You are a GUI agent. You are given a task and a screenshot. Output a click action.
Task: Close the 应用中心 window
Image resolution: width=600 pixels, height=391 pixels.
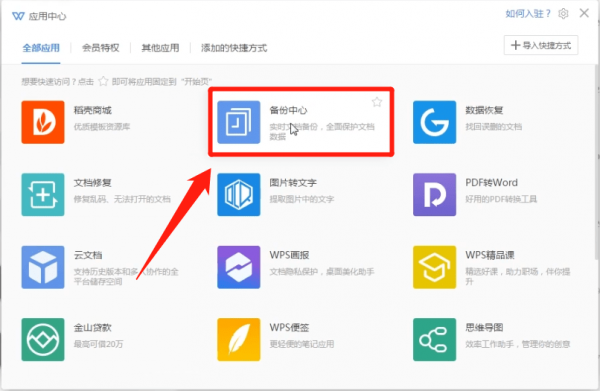point(584,13)
